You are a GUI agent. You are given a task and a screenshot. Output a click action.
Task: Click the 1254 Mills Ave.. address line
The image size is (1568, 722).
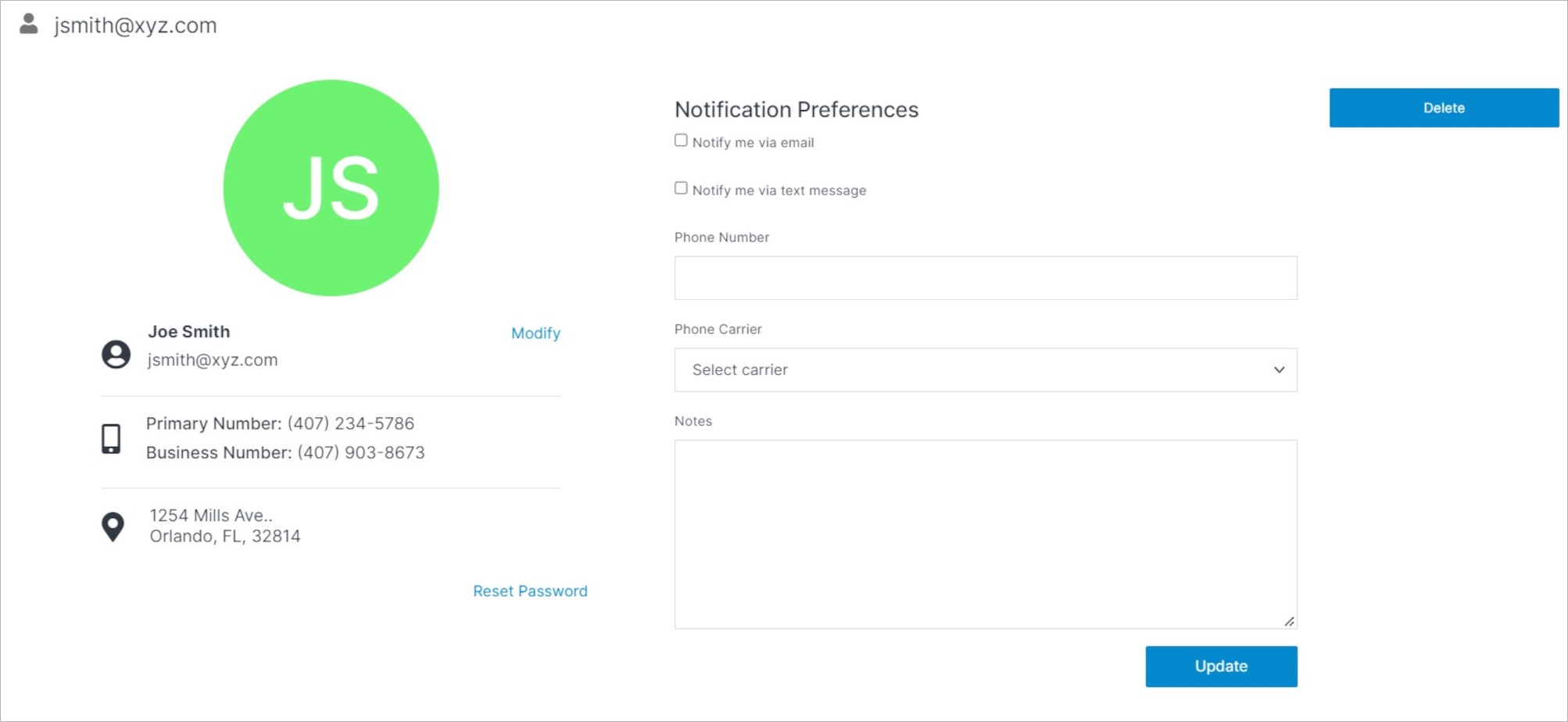tap(211, 516)
